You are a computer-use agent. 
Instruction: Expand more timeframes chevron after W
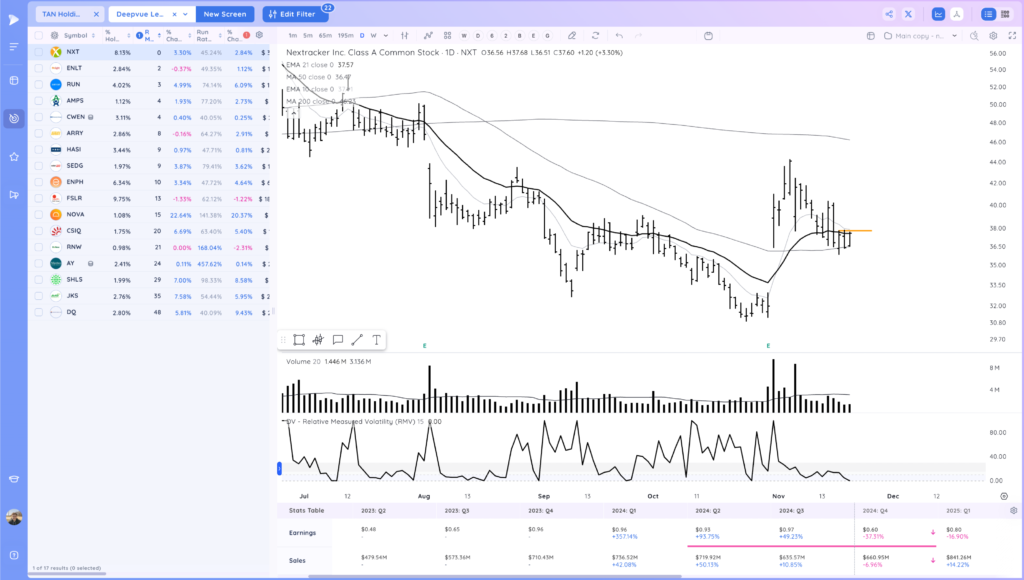click(386, 36)
